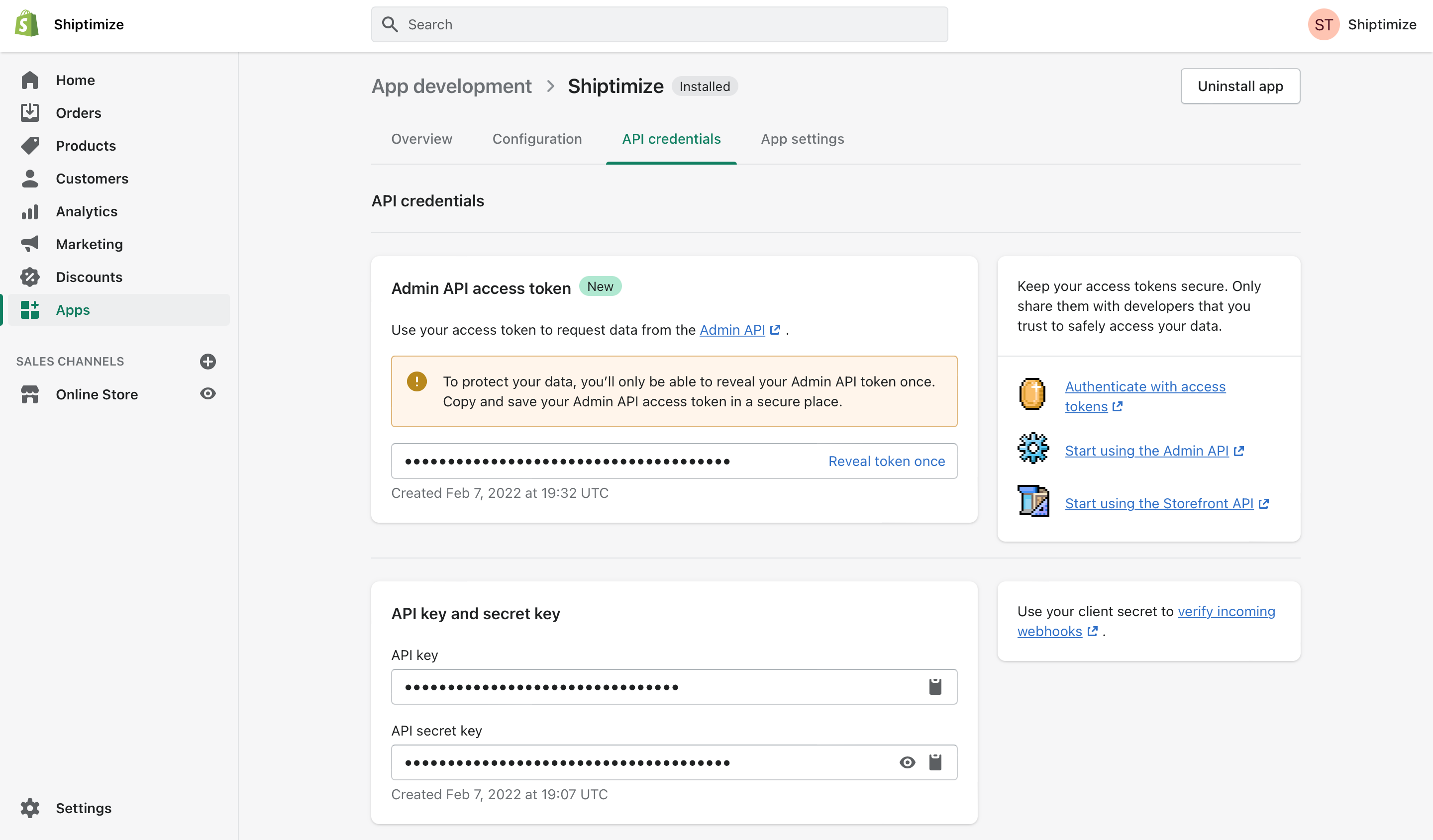Click breadcrumb chevron after App development

click(x=550, y=87)
